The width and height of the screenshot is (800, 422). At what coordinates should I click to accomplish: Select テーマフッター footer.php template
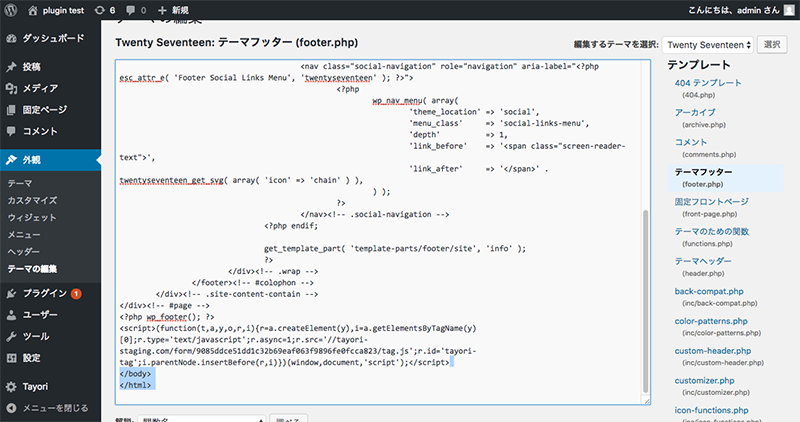(x=725, y=178)
